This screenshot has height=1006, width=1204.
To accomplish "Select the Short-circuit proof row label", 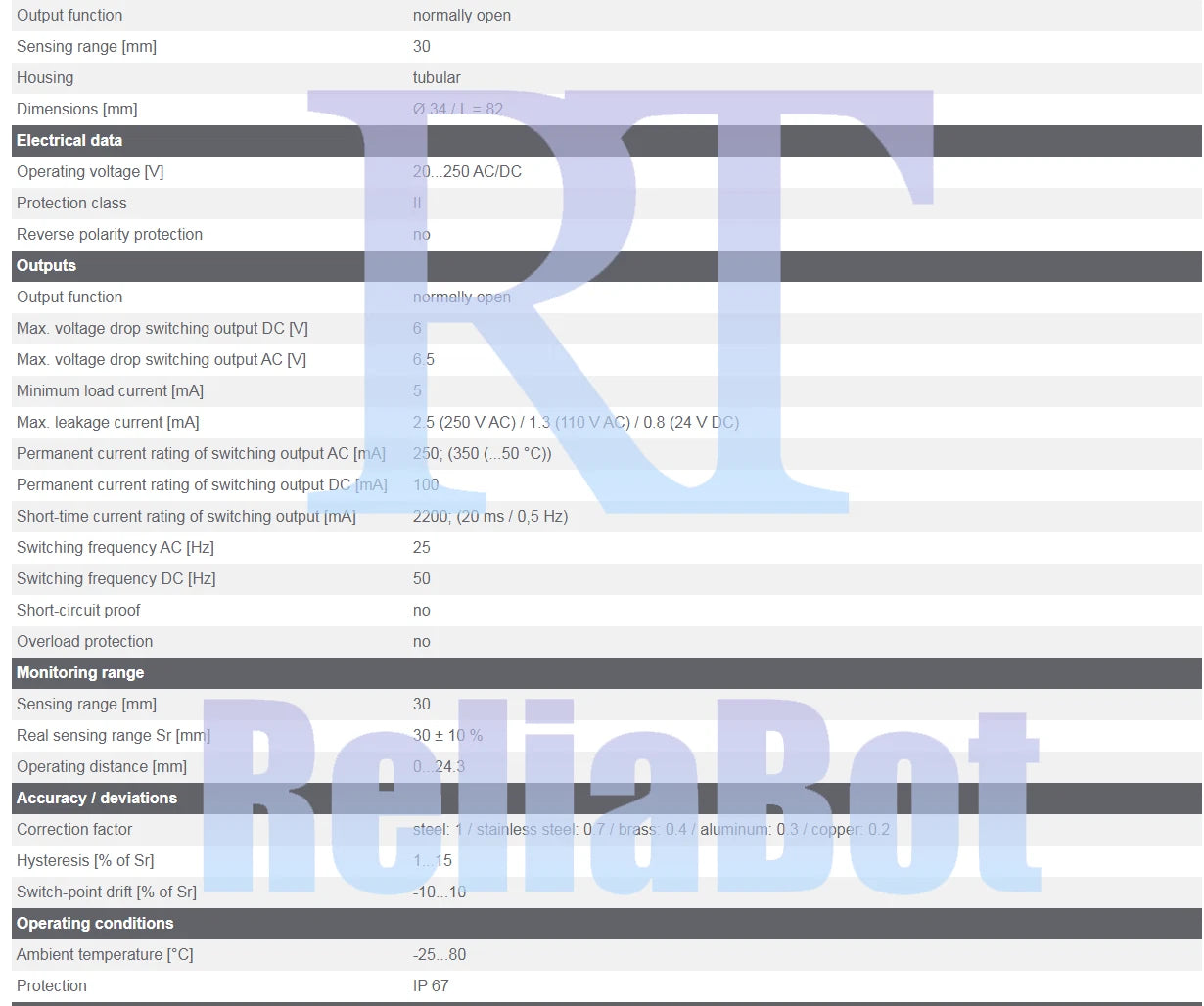I will point(78,611).
